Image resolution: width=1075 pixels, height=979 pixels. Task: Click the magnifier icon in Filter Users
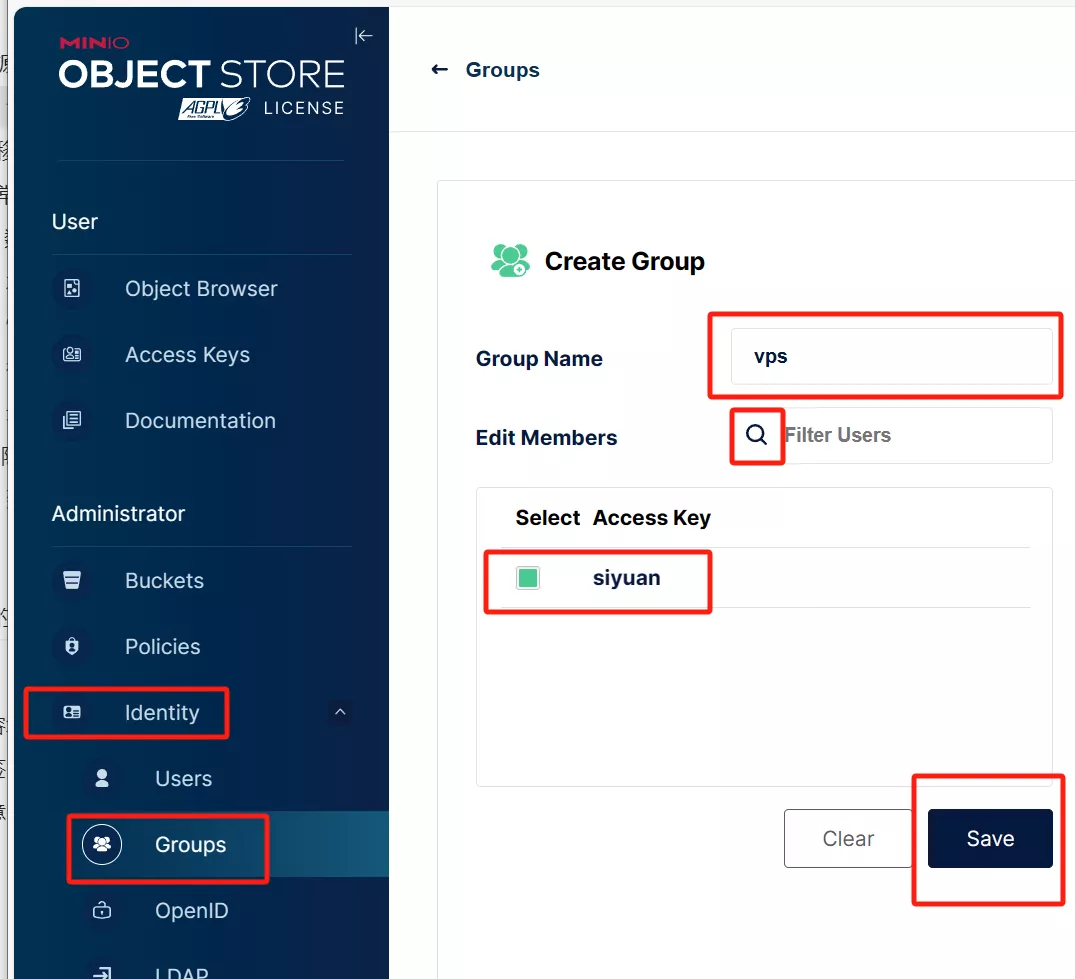(x=757, y=435)
